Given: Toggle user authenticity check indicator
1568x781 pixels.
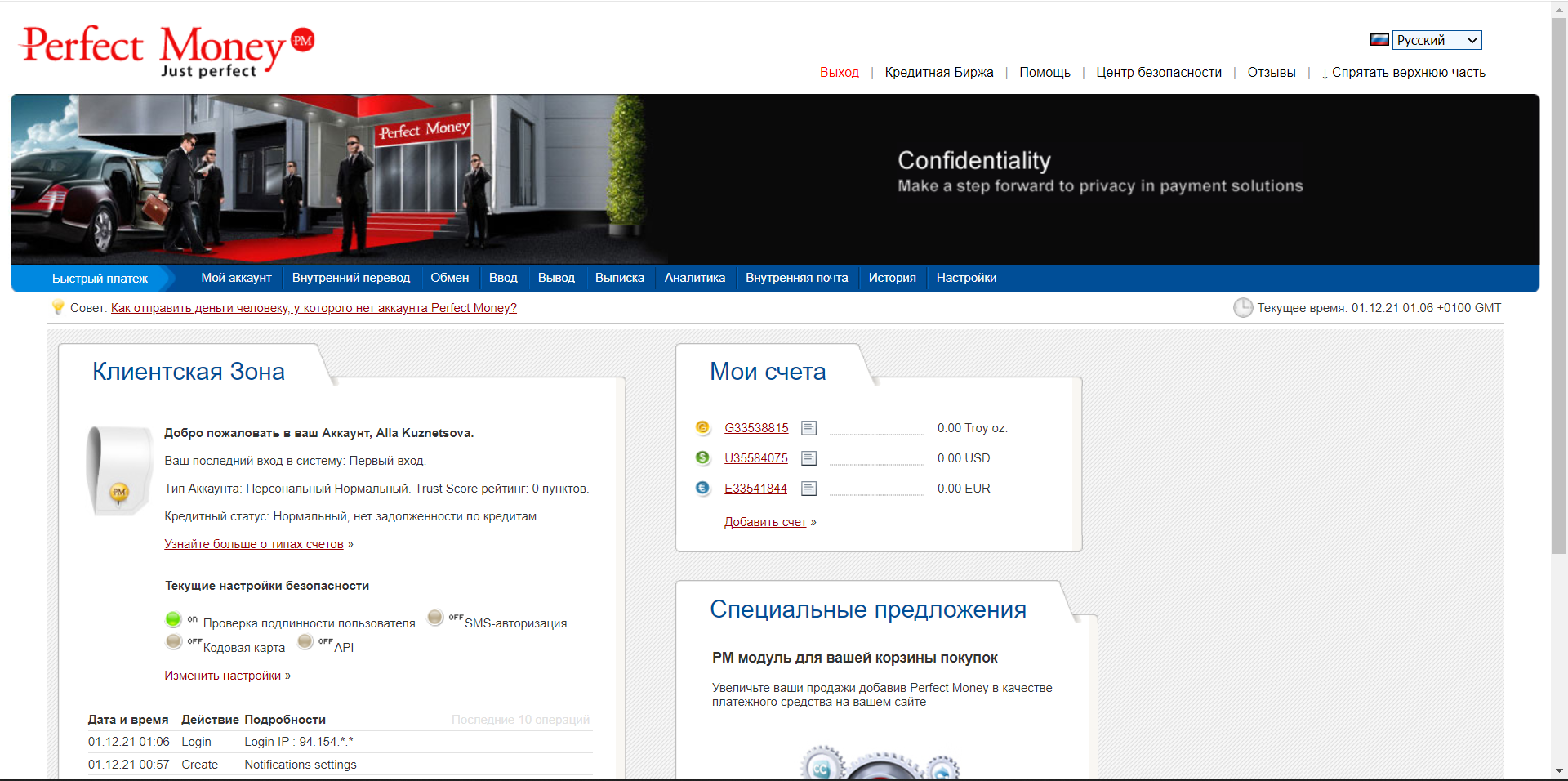Looking at the screenshot, I should point(173,619).
